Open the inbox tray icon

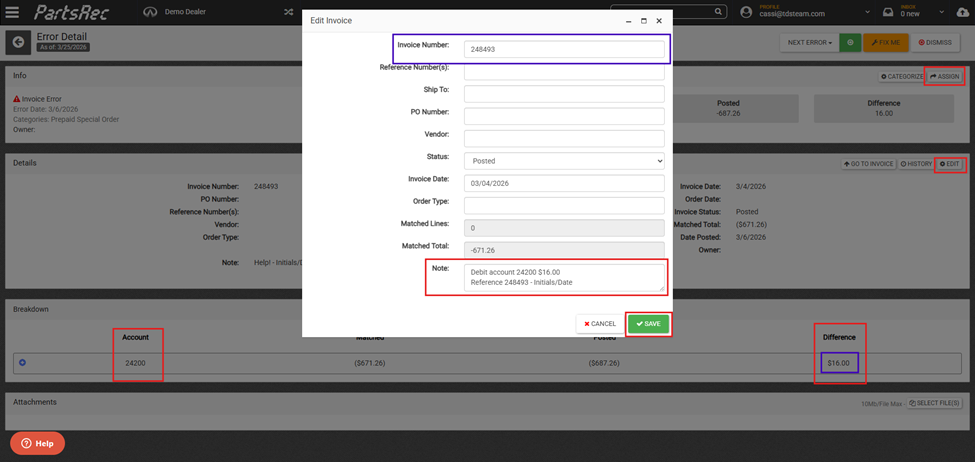point(888,12)
